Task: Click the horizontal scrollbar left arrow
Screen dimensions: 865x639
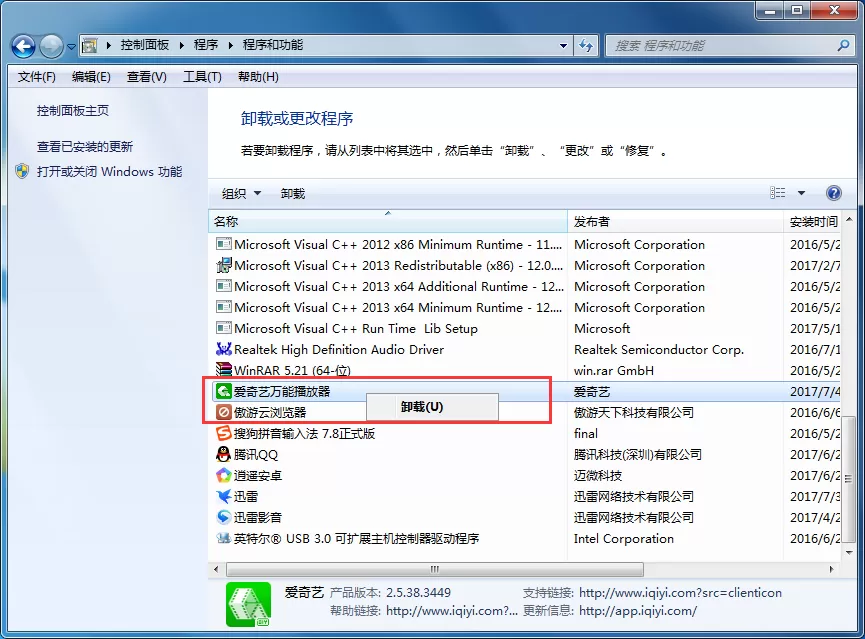Action: tap(216, 569)
